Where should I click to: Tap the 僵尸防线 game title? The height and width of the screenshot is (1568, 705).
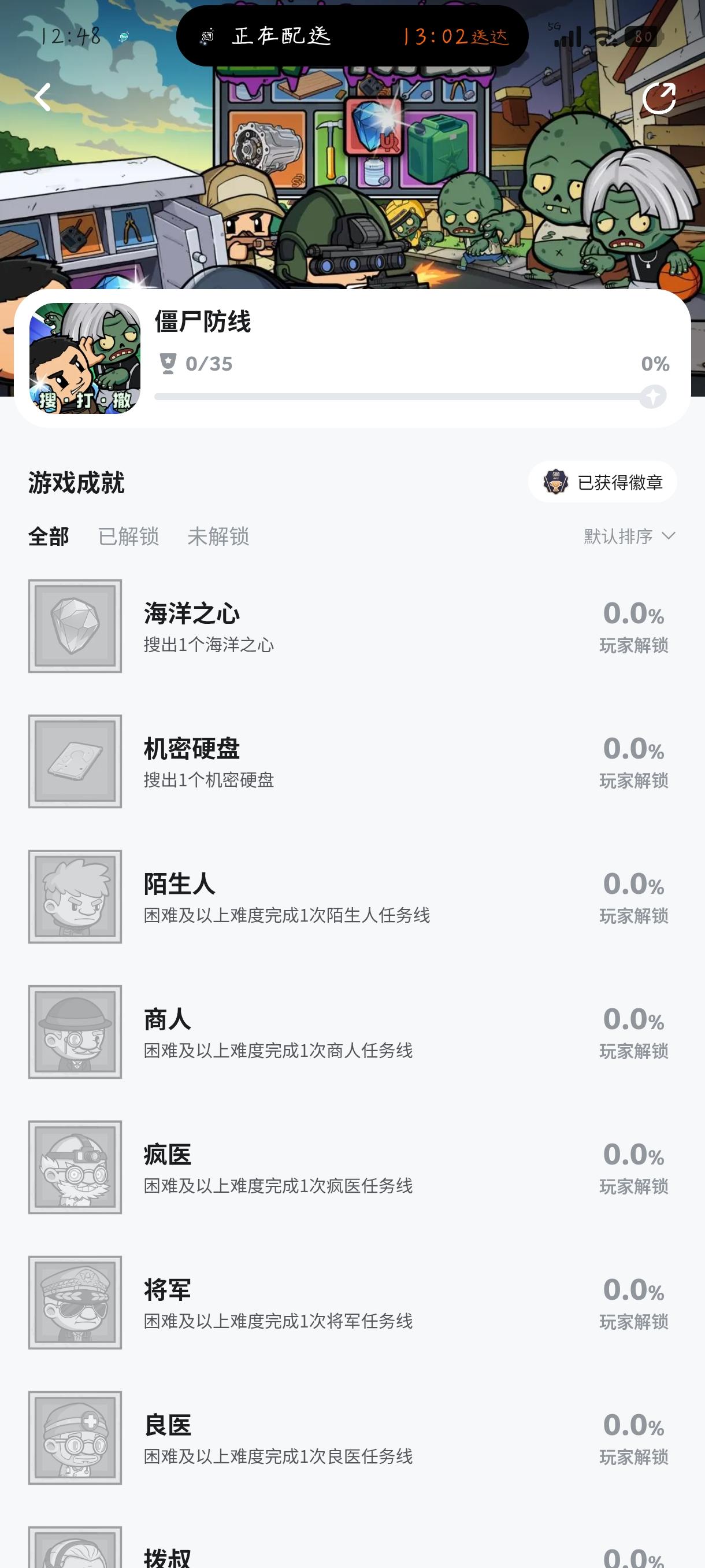203,321
